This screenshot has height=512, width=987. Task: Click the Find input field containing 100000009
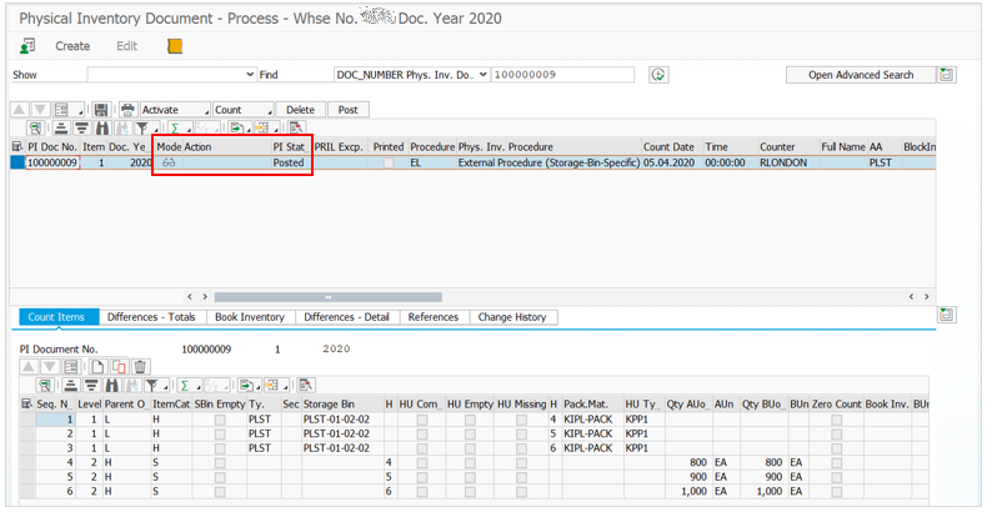point(562,74)
